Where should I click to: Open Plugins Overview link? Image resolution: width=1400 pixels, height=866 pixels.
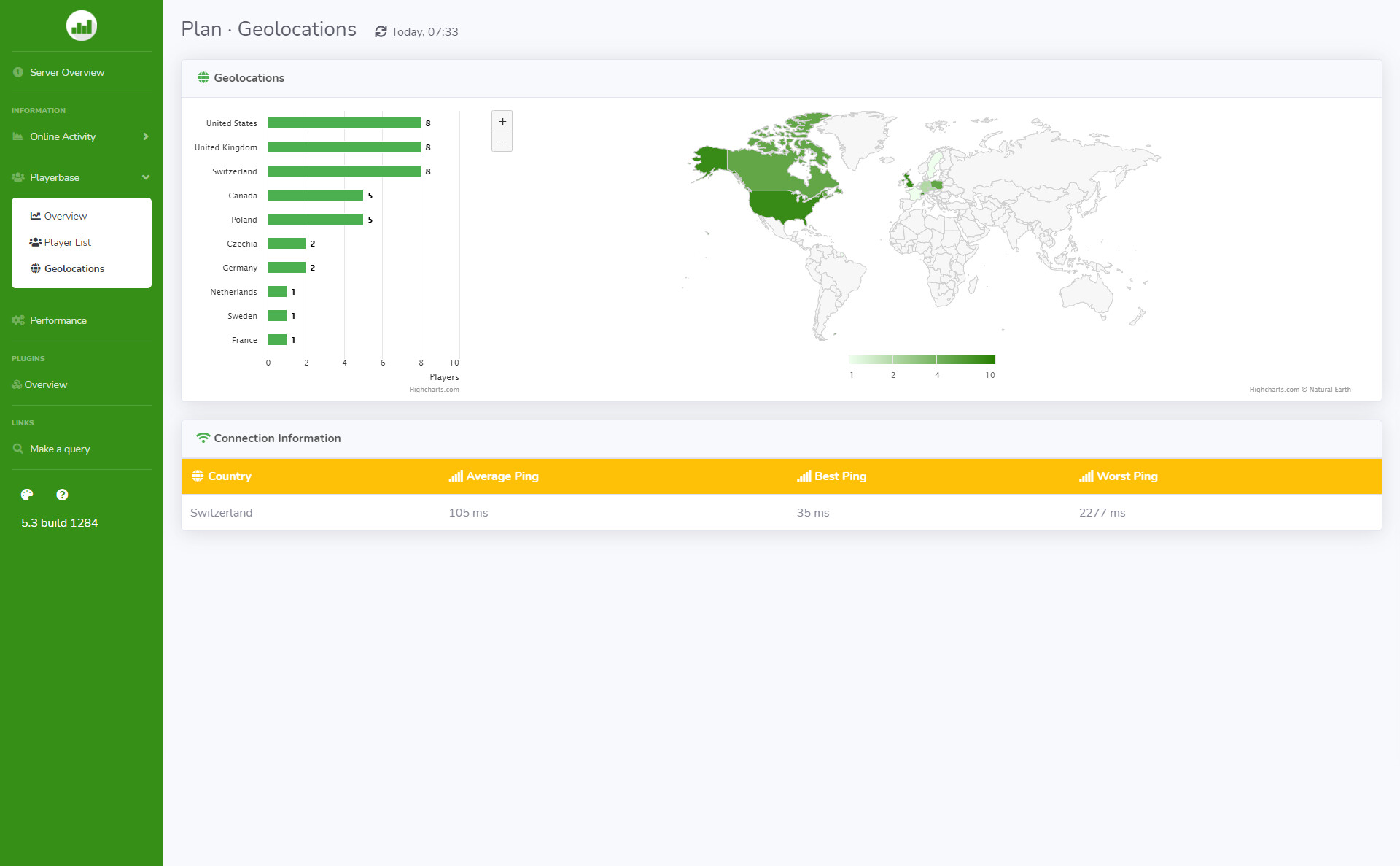pos(45,384)
